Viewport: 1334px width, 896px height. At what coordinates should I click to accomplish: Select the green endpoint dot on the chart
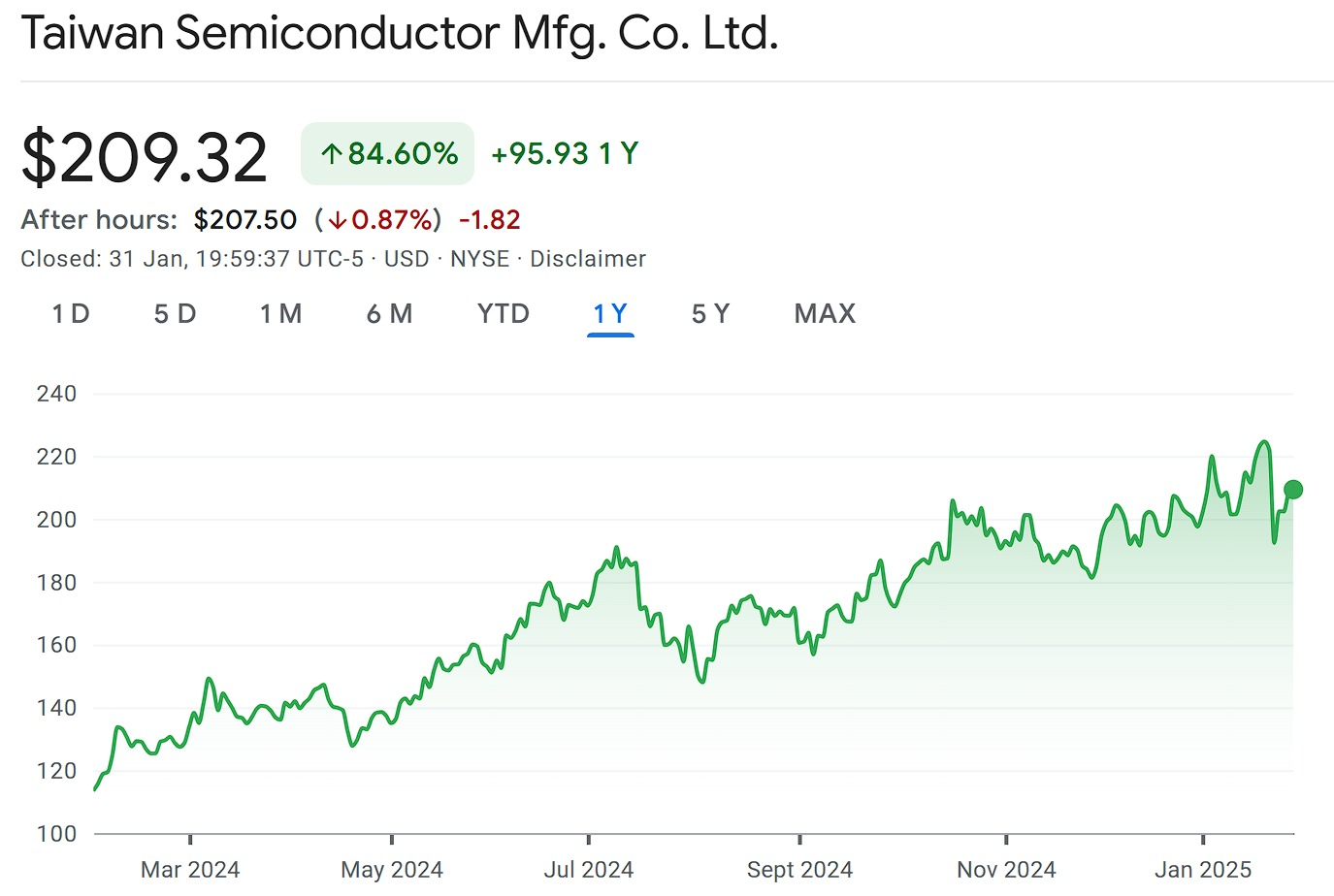coord(1294,490)
